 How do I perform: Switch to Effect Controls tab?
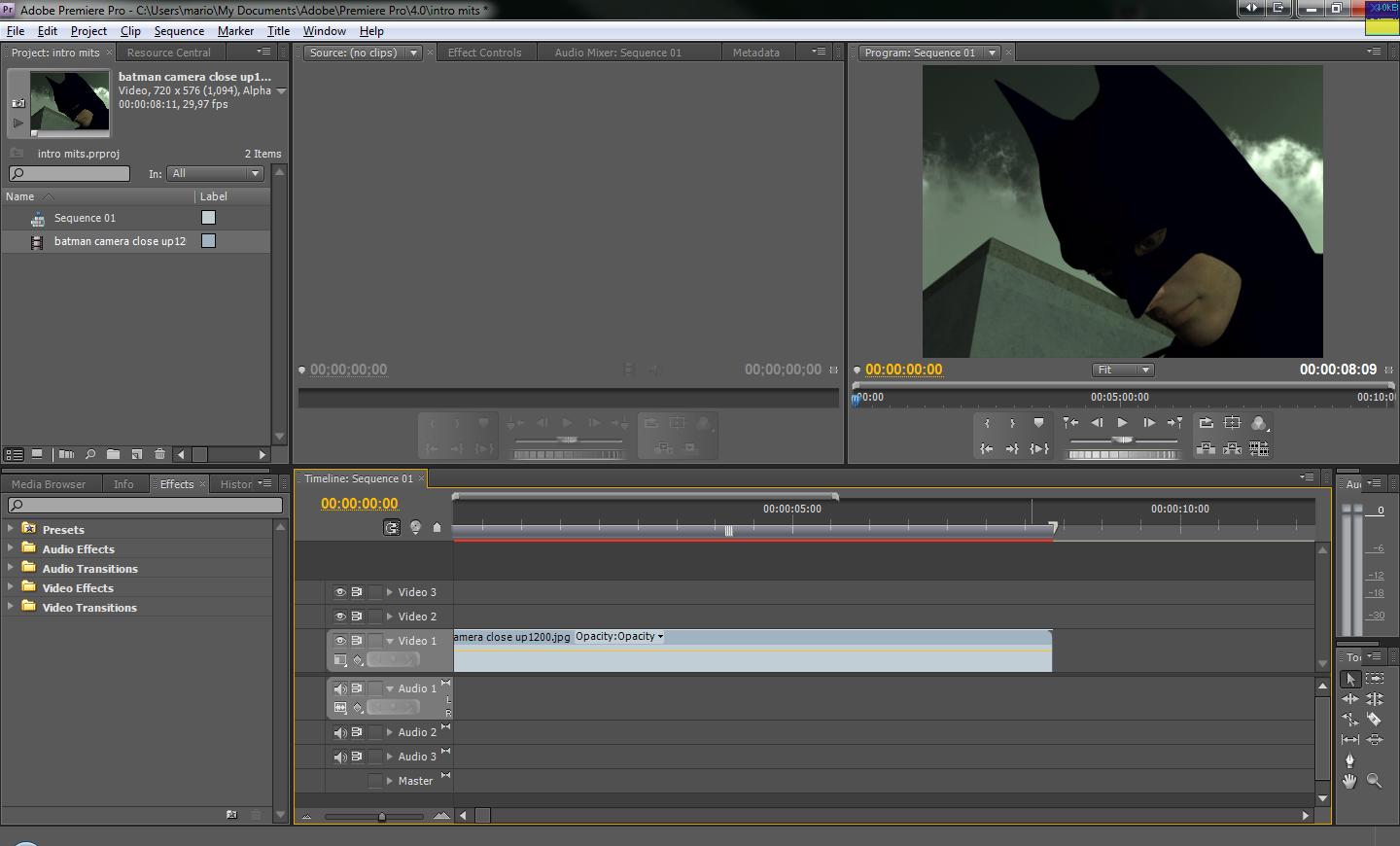click(485, 53)
